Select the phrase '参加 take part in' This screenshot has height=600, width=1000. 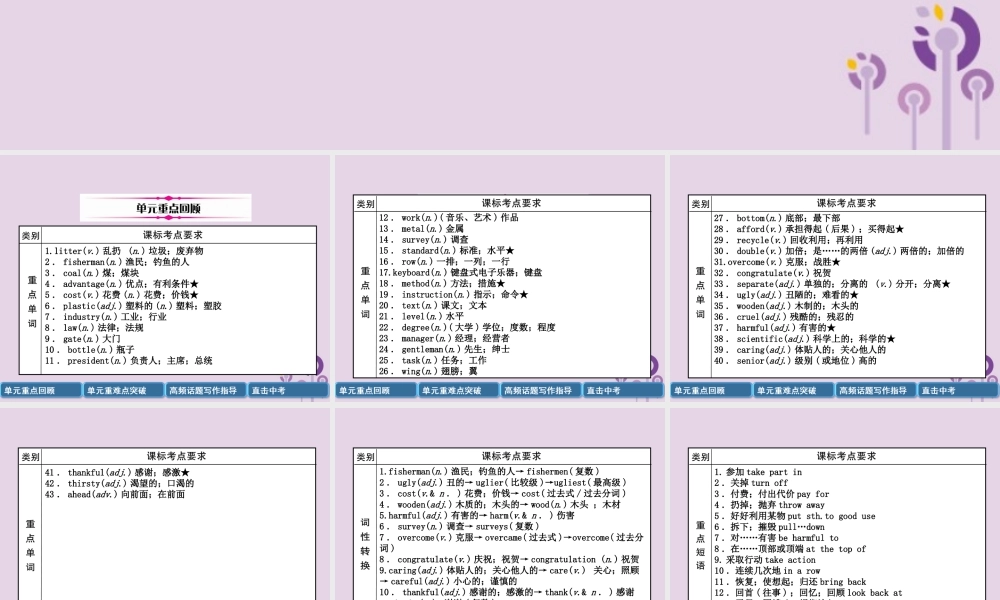pyautogui.click(x=758, y=472)
